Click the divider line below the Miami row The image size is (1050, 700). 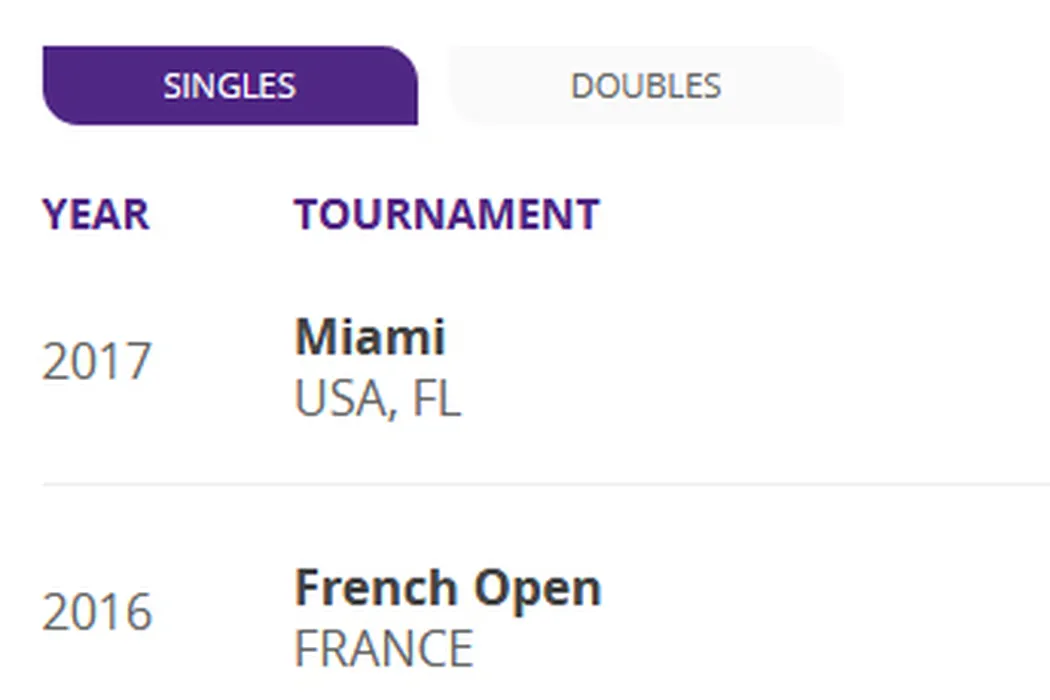click(545, 484)
